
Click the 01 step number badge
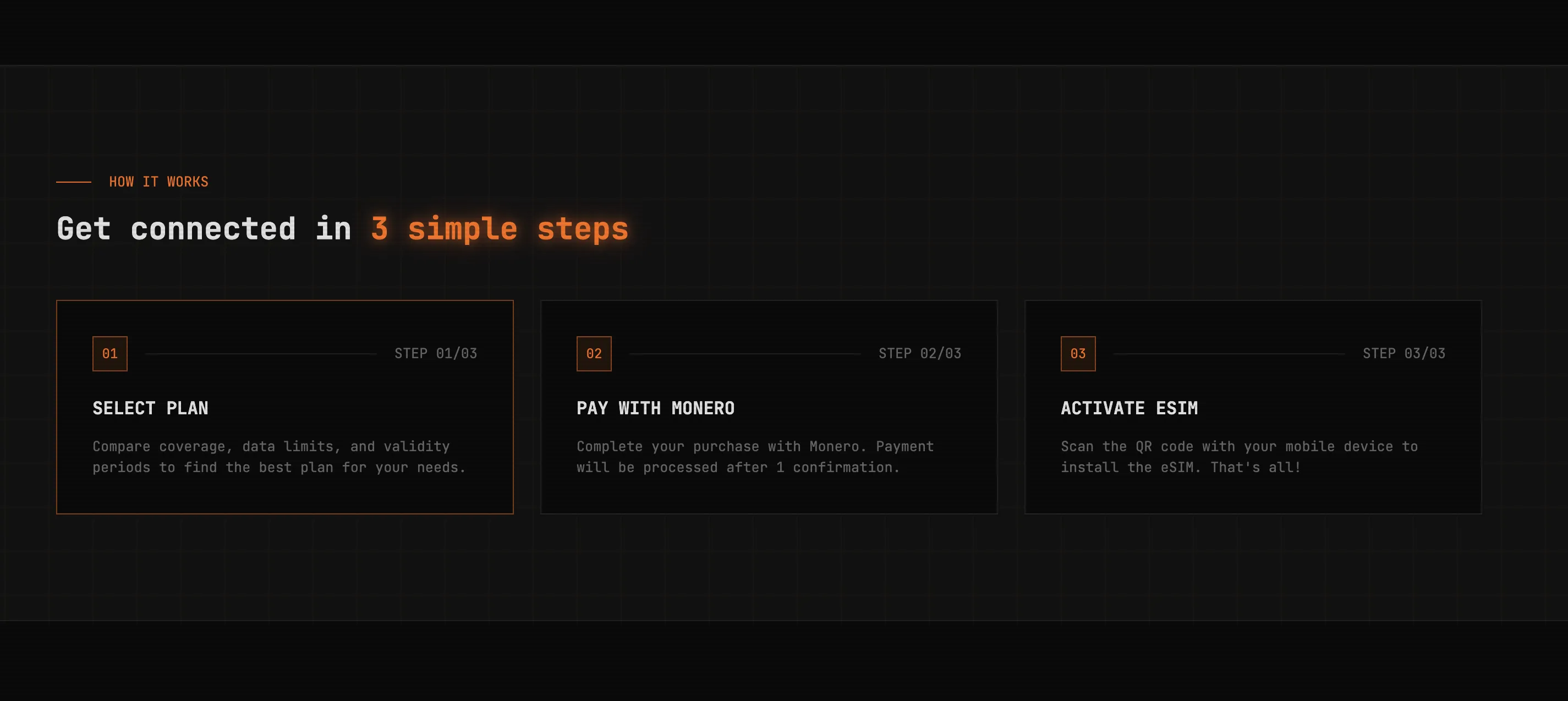click(109, 354)
